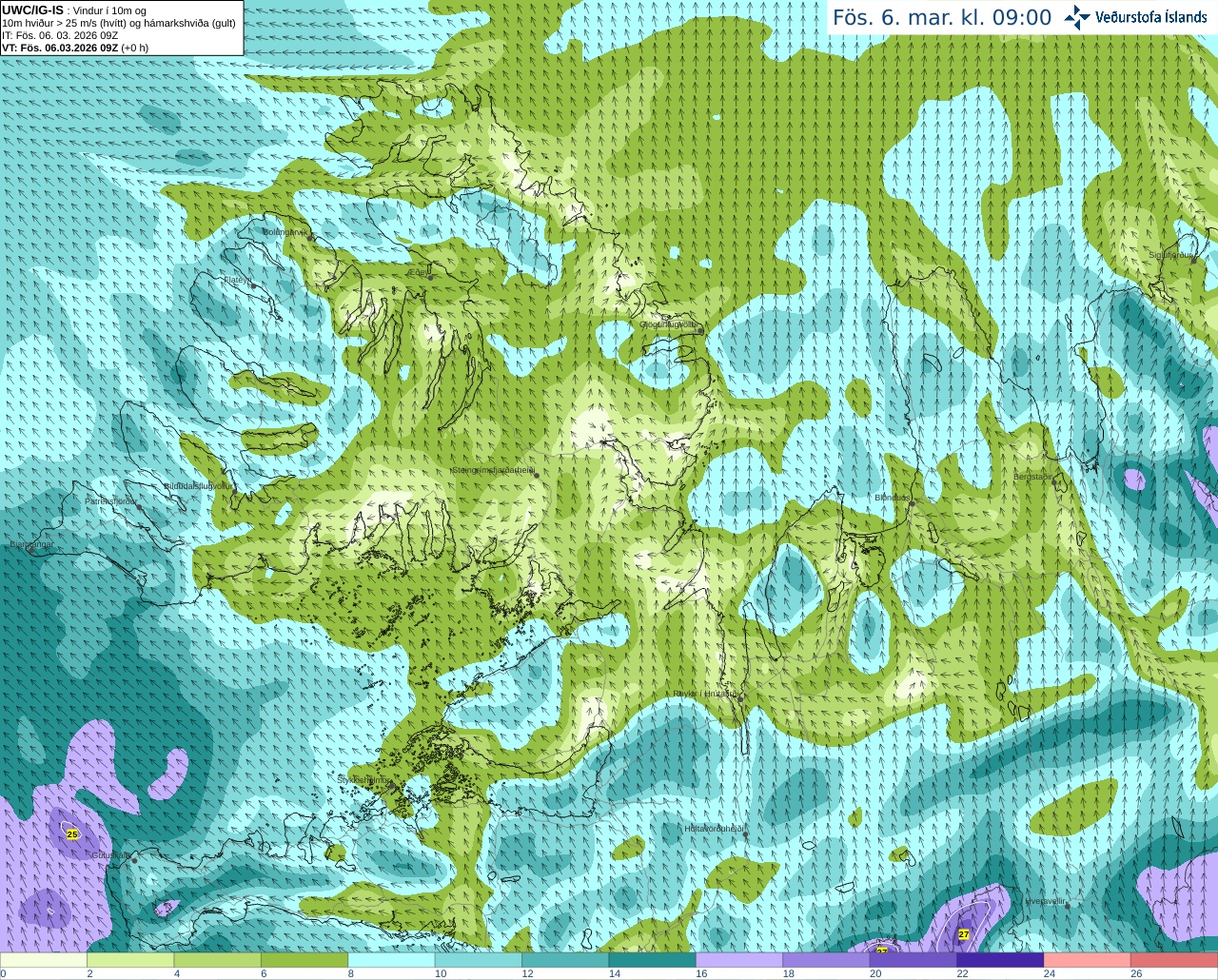Viewport: 1218px width, 980px height.
Task: Select the 0–2 m/s pale legend swatch
Action: 44,960
